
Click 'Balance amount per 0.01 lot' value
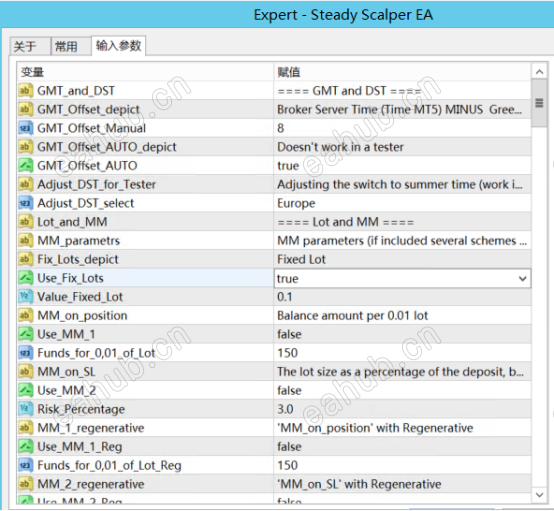[x=353, y=316]
